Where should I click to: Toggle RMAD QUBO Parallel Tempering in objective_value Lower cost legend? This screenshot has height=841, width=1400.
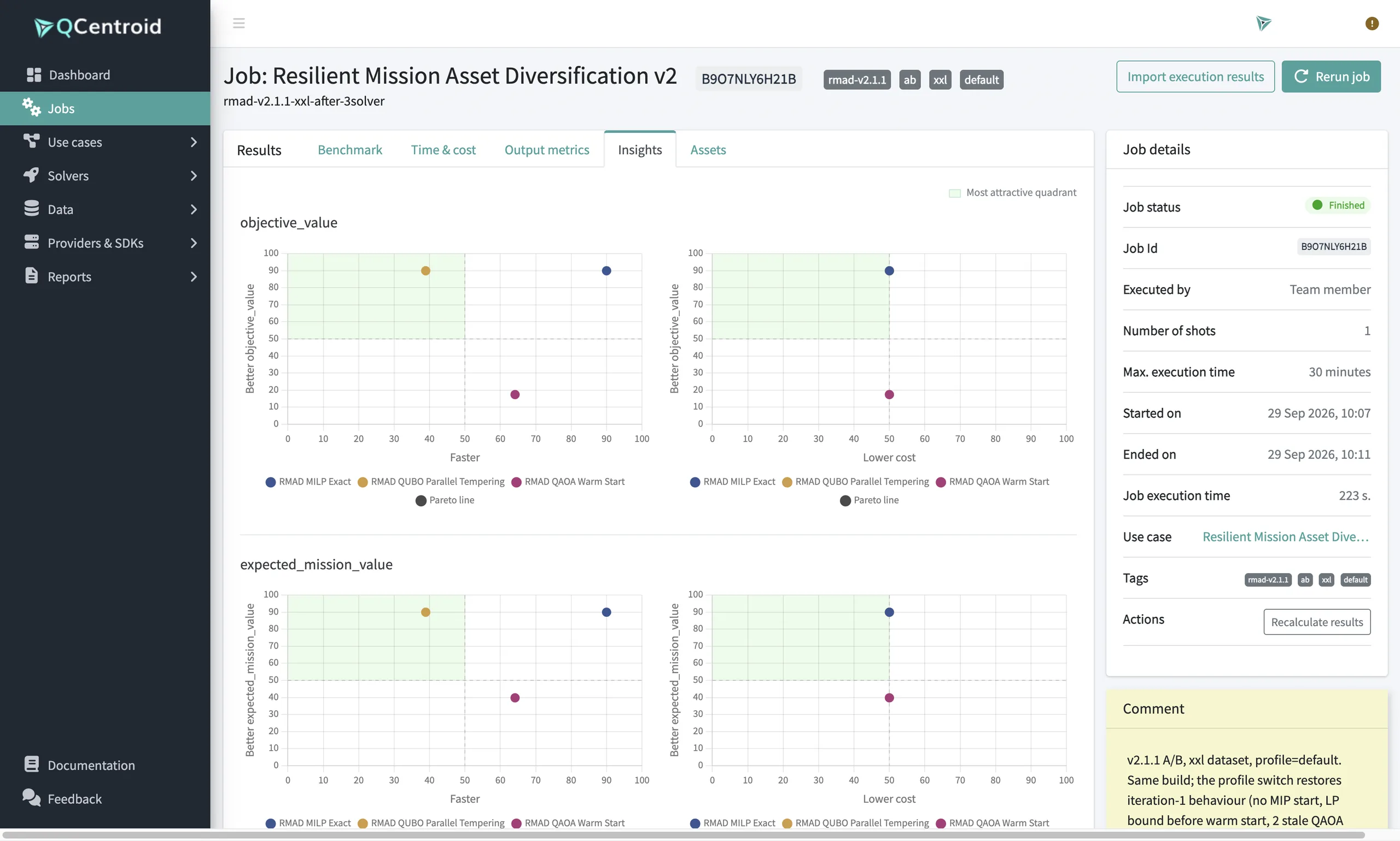click(855, 482)
